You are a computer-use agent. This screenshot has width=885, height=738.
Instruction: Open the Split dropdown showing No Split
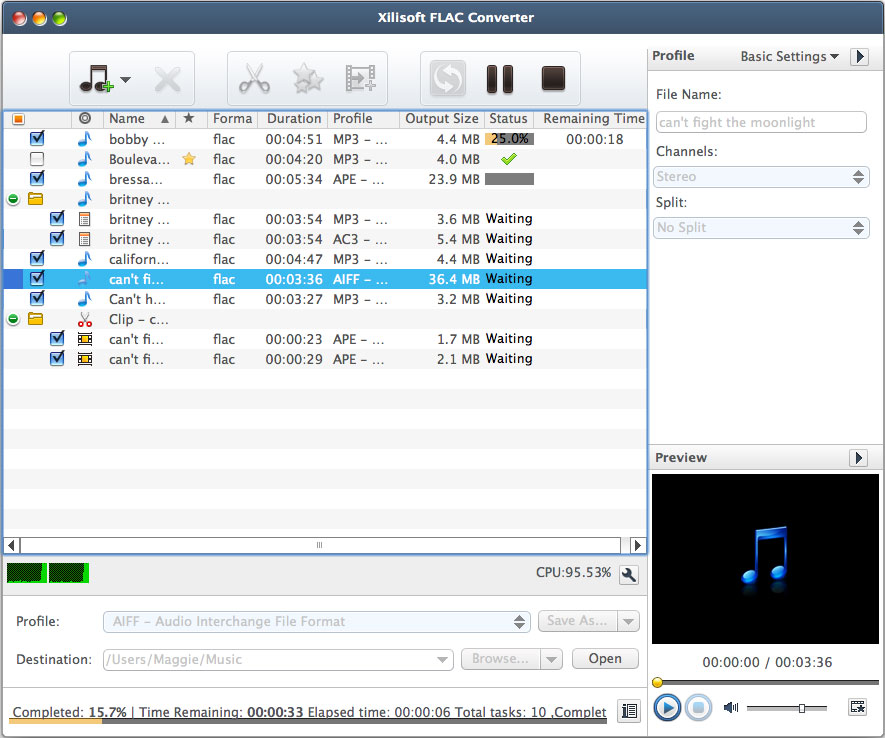[761, 228]
